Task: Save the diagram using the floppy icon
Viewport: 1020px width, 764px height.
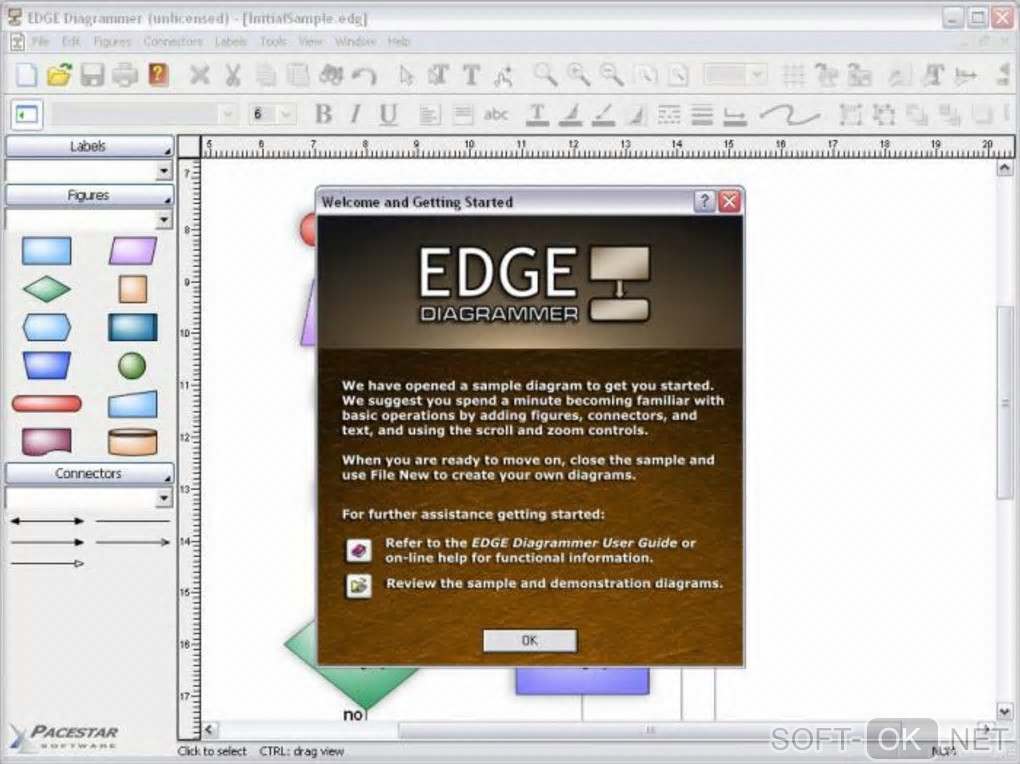Action: coord(92,75)
